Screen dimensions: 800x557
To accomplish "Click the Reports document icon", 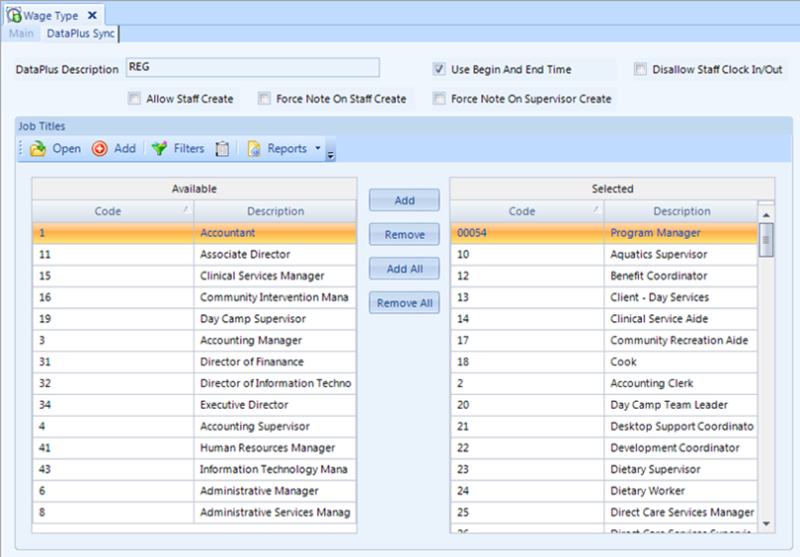I will [254, 149].
